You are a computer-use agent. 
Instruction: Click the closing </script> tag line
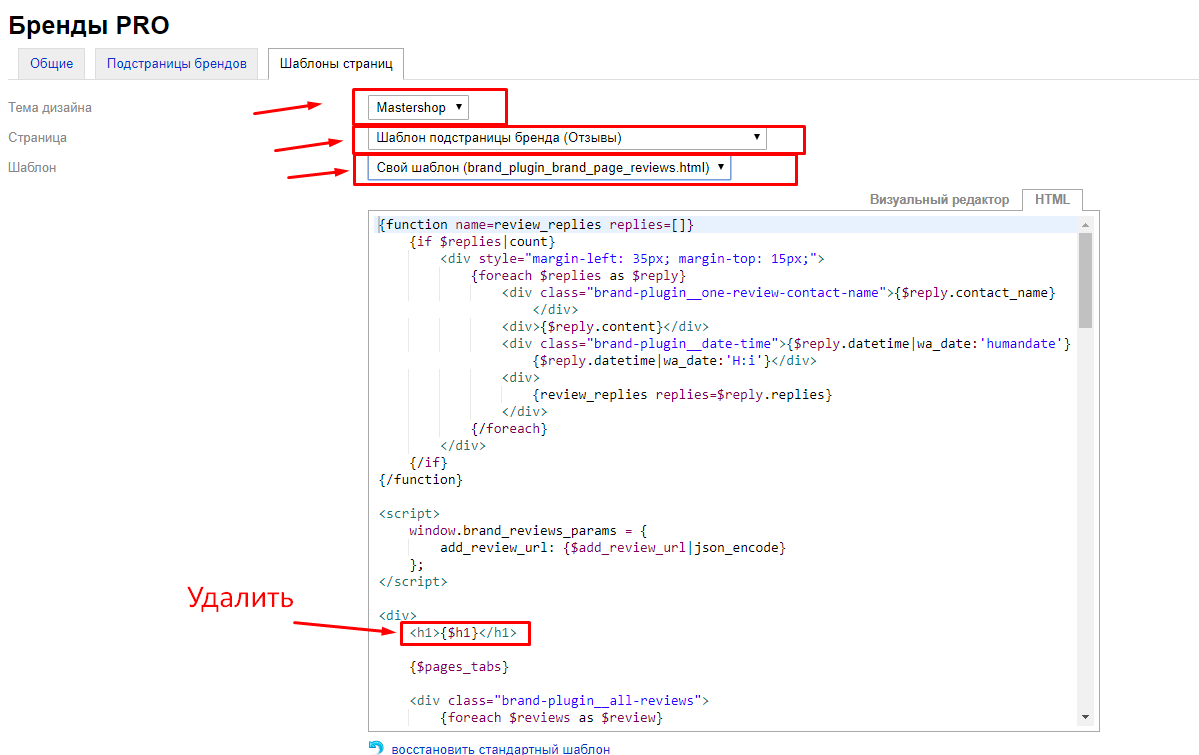[x=413, y=581]
